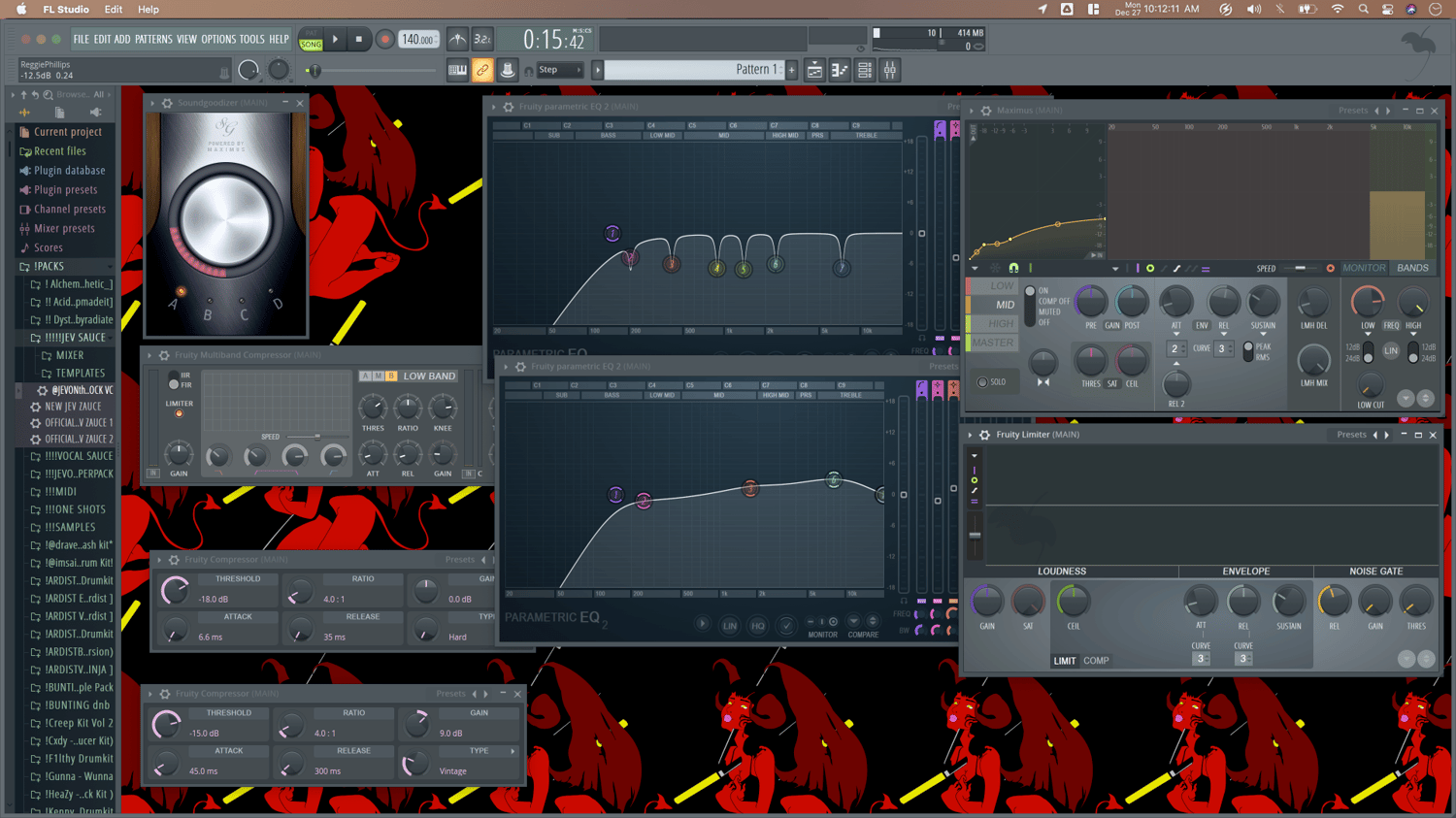Open macOS Control Center icon

1387,10
